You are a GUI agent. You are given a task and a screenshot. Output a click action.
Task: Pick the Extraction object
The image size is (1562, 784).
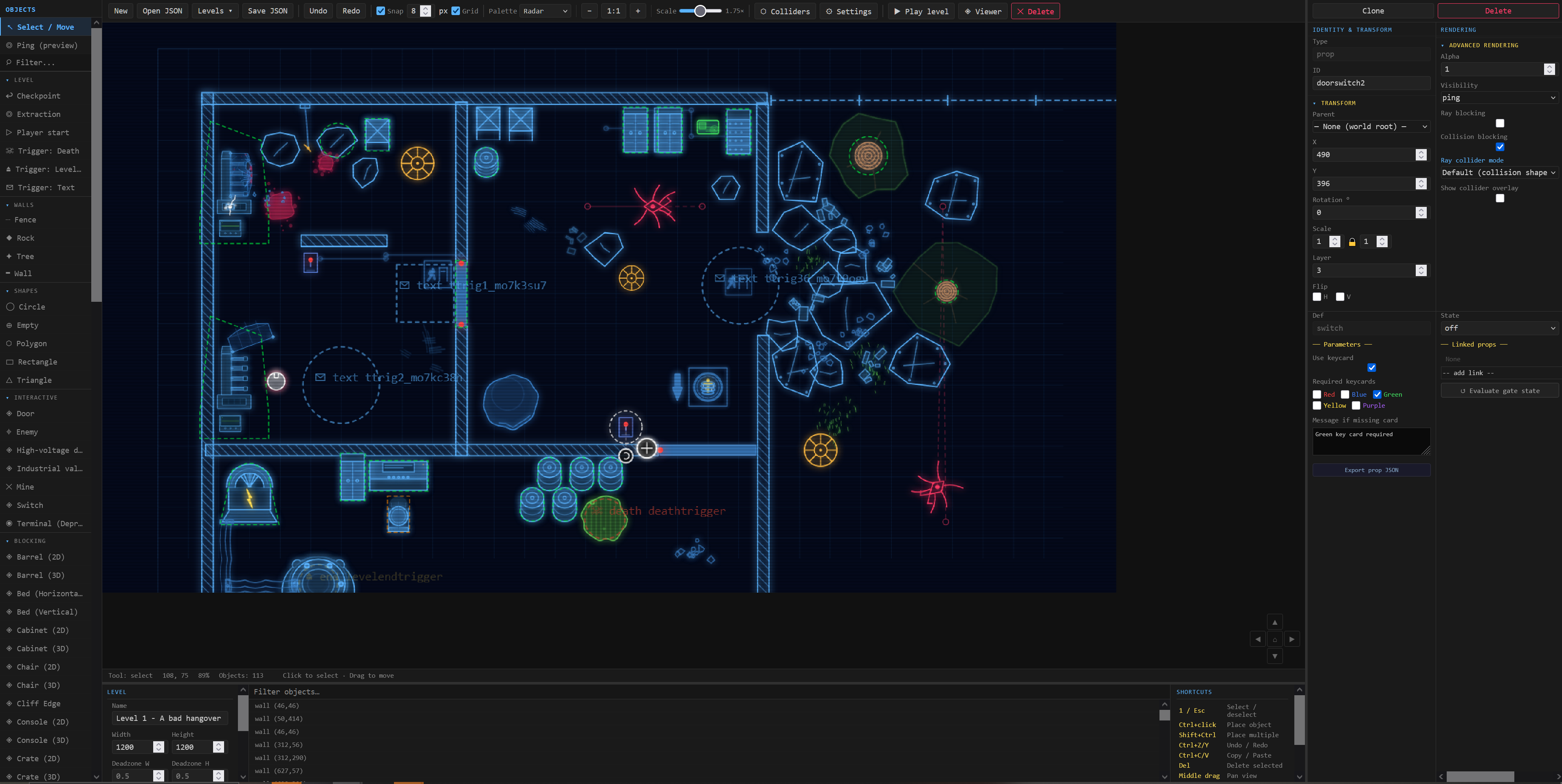[46, 114]
